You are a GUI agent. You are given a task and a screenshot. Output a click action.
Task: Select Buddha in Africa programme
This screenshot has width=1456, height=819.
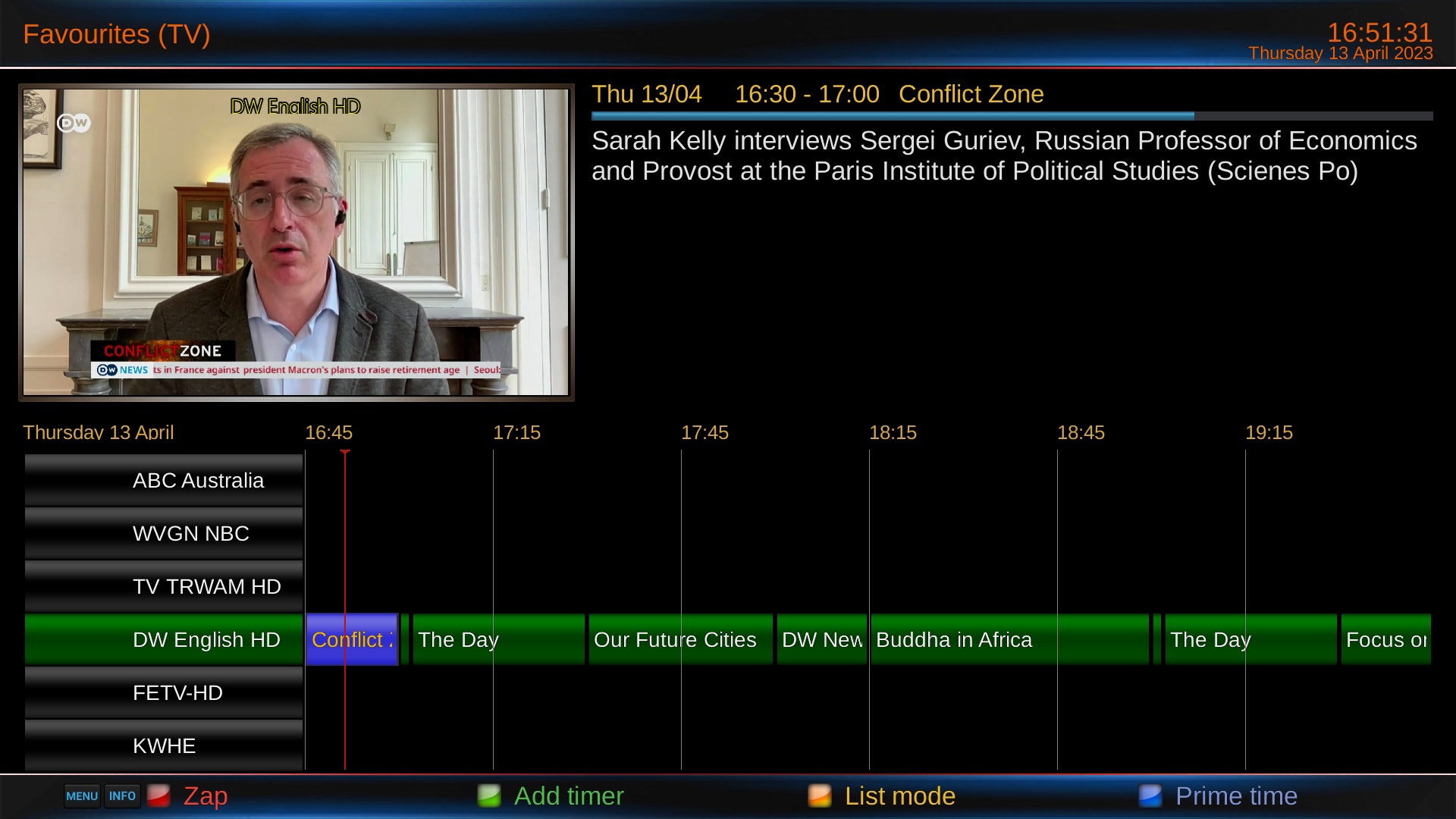(x=1010, y=639)
